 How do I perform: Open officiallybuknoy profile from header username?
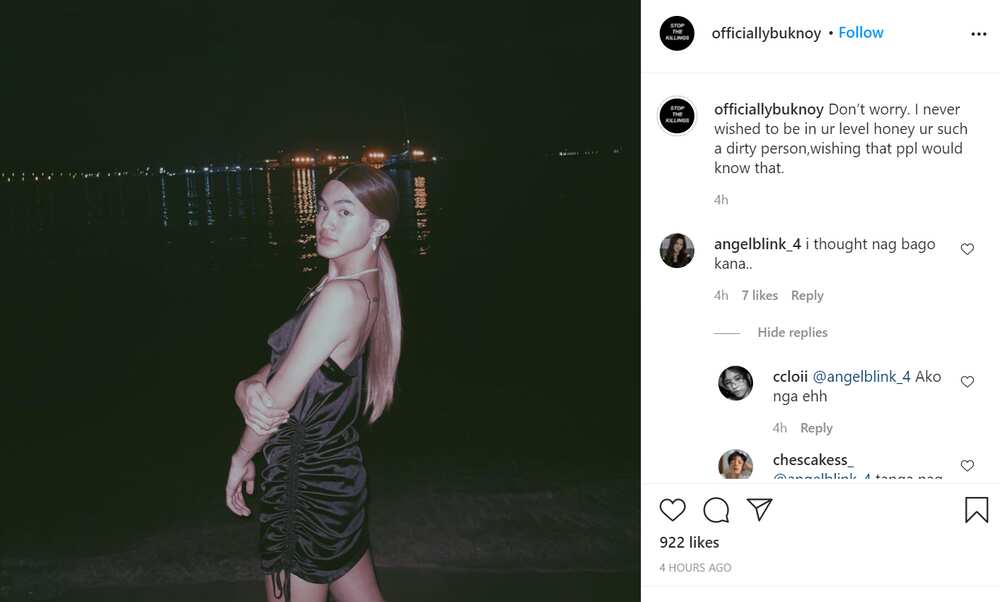[766, 33]
